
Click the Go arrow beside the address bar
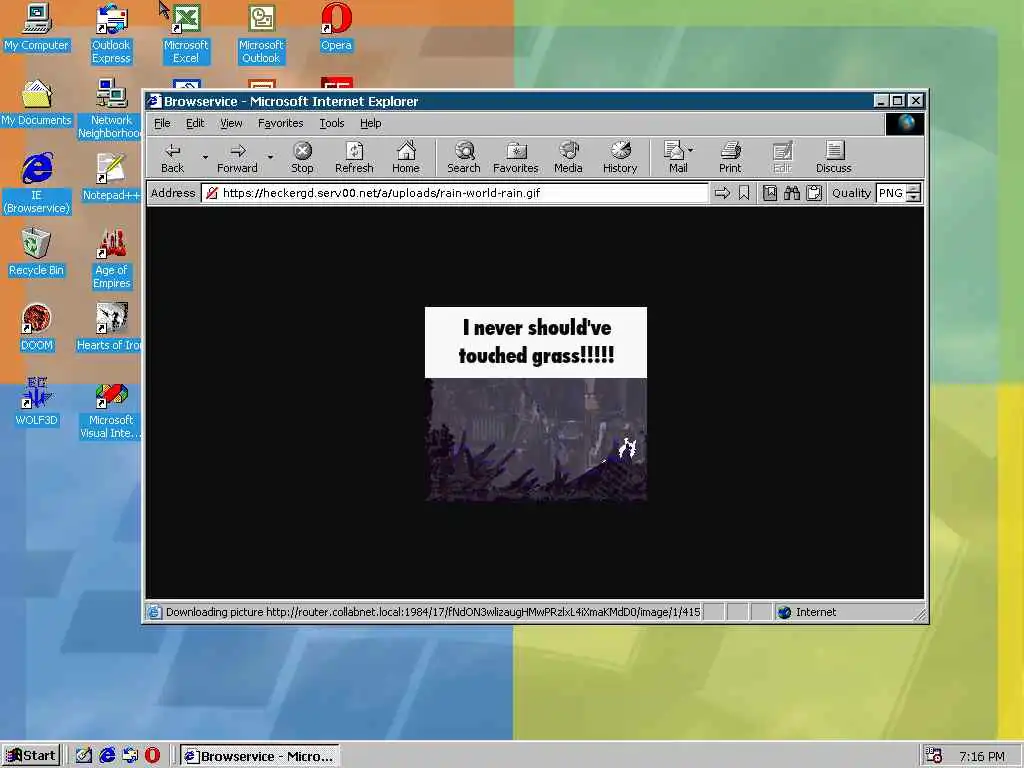(x=722, y=193)
